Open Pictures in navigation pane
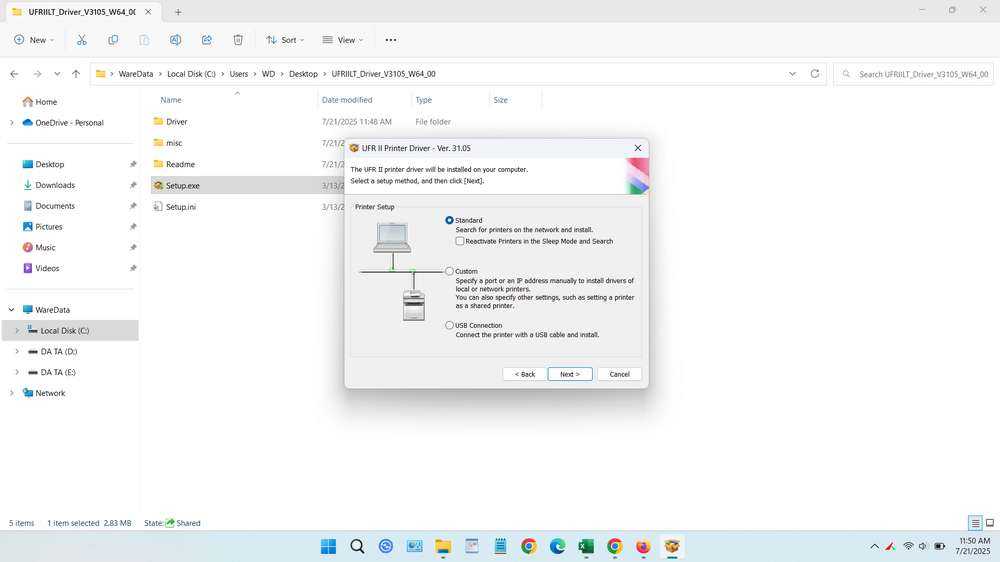 point(48,227)
